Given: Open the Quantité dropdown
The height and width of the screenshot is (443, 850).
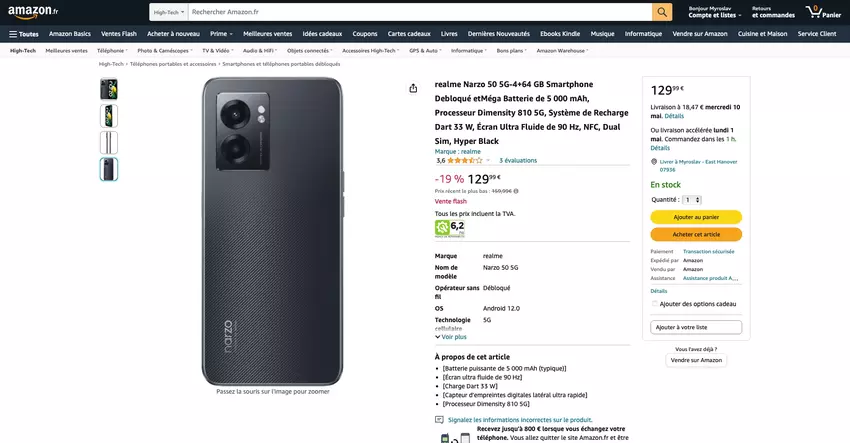Looking at the screenshot, I should click(691, 200).
